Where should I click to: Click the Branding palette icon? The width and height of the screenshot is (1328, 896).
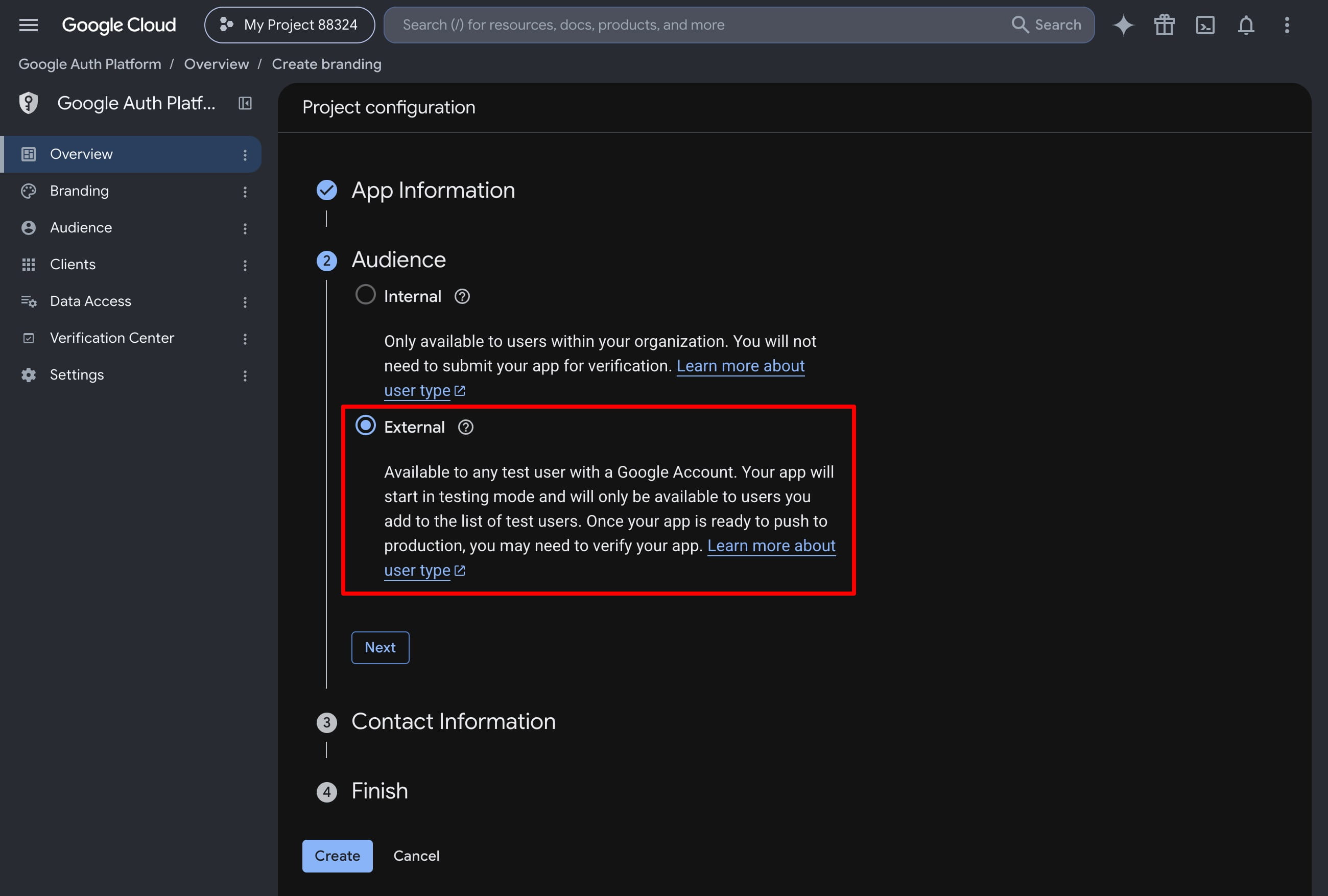pos(29,191)
